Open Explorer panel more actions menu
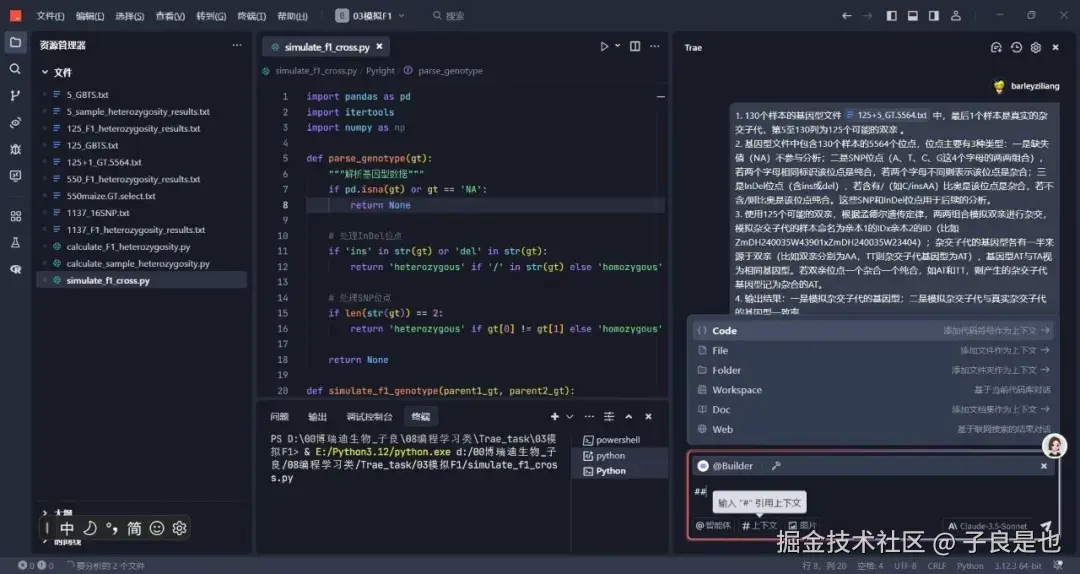This screenshot has width=1080, height=574. click(x=237, y=45)
